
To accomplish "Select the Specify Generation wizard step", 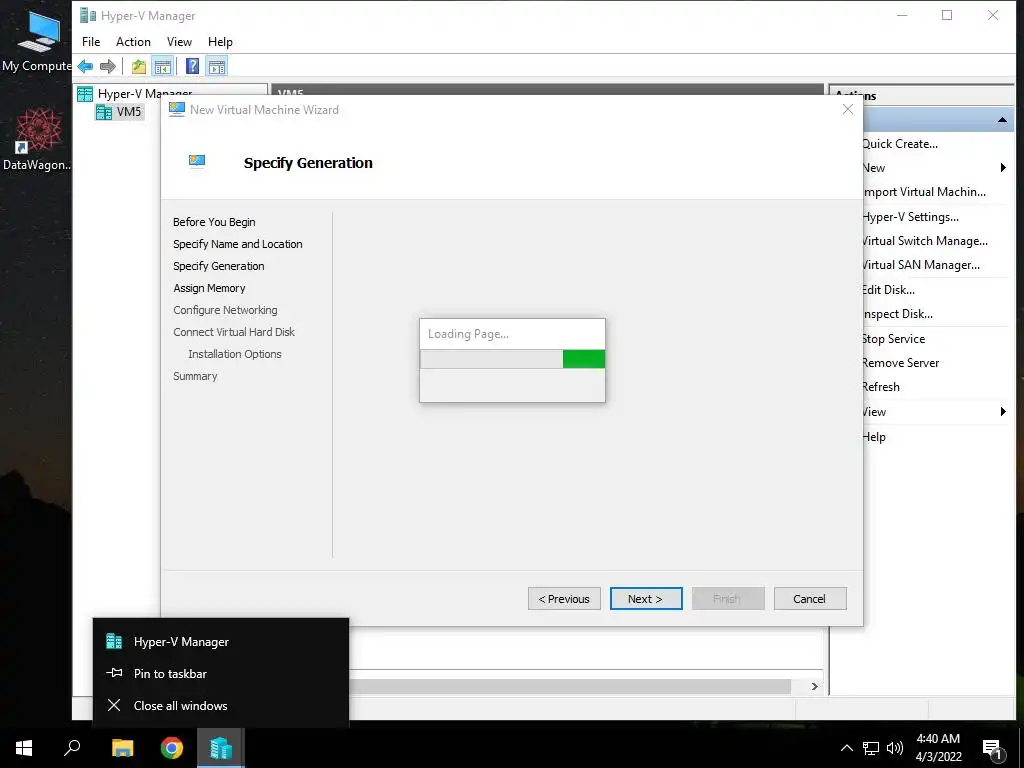I will [x=219, y=266].
